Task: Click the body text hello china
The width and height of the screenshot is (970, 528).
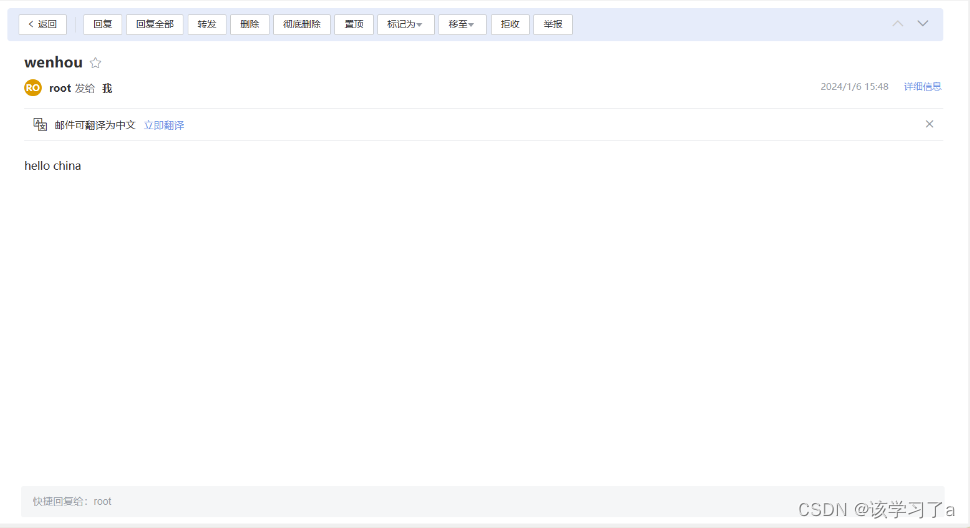Action: (53, 166)
